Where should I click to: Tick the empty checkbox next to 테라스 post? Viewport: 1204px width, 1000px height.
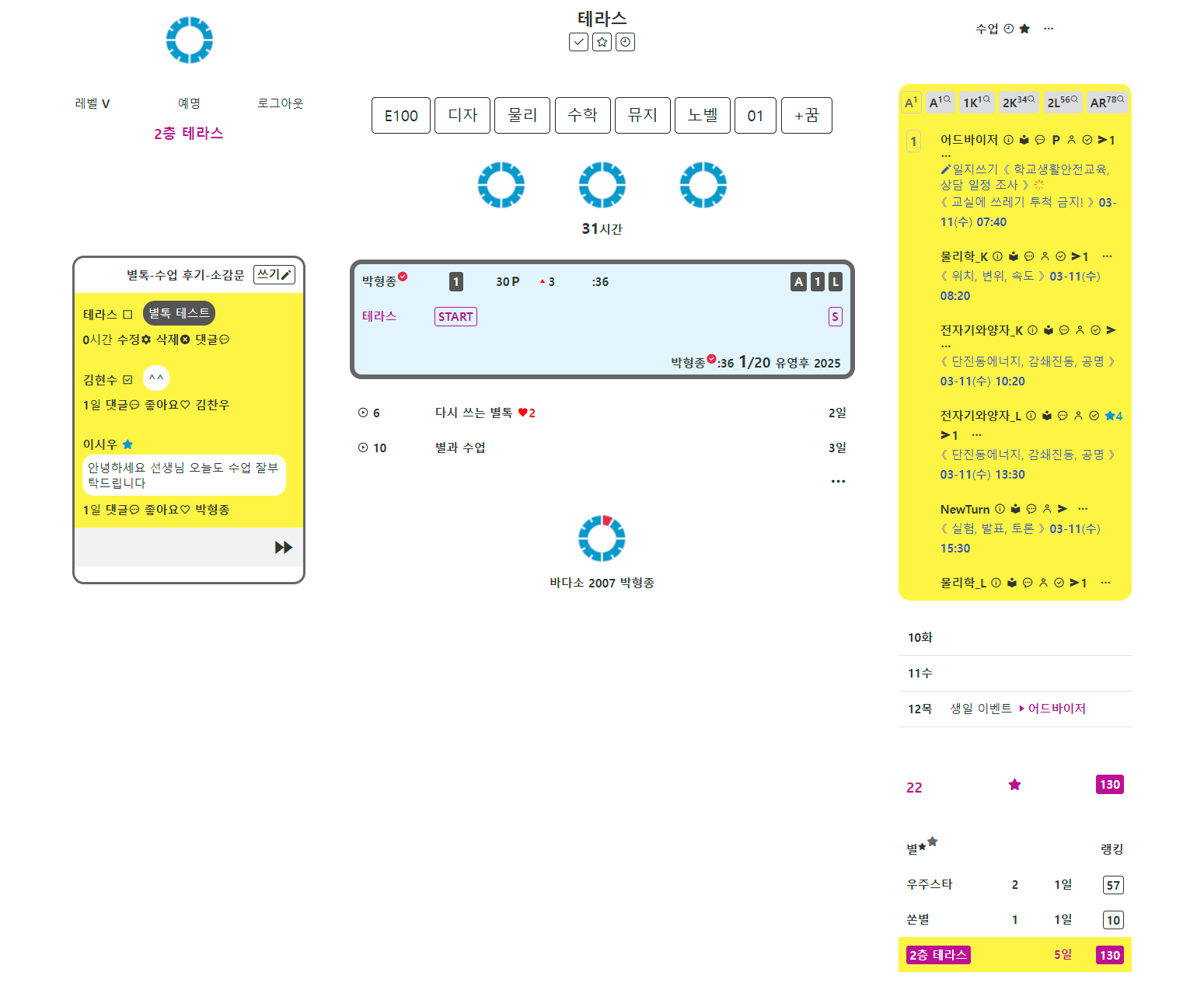(x=127, y=315)
